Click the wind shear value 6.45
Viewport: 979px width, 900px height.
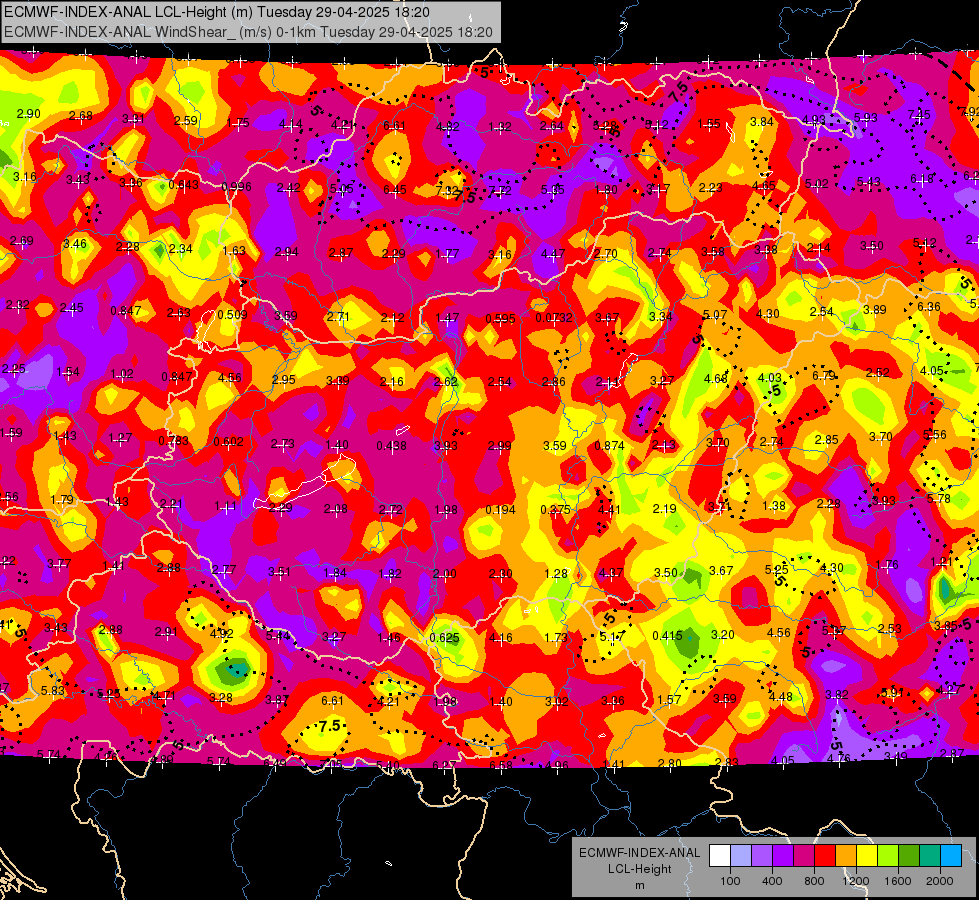pos(395,189)
